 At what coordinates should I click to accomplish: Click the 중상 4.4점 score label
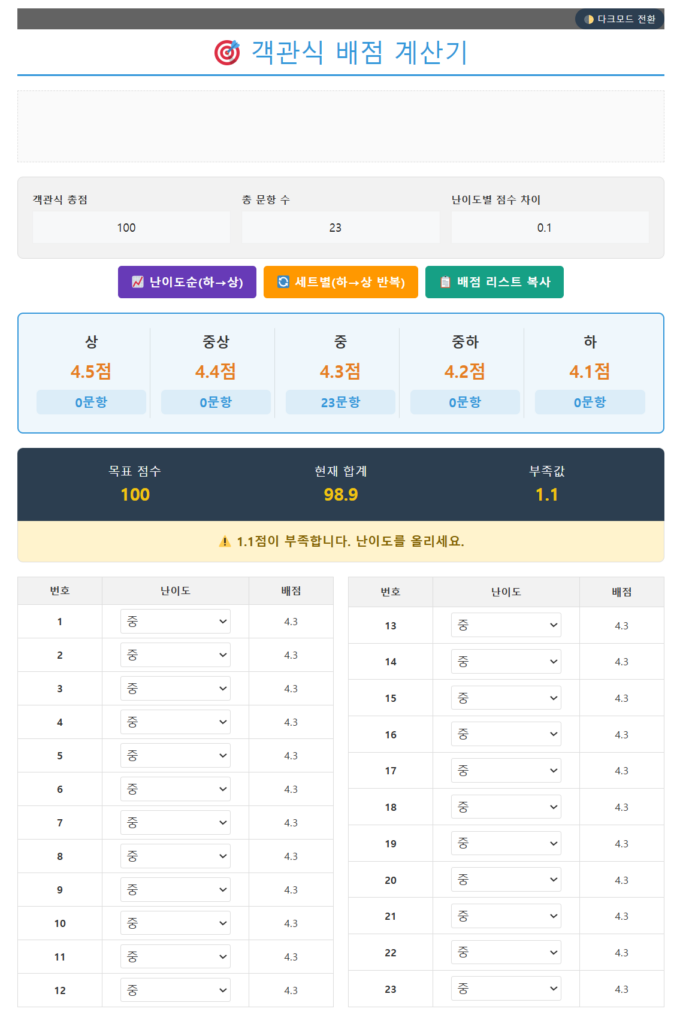pyautogui.click(x=216, y=372)
